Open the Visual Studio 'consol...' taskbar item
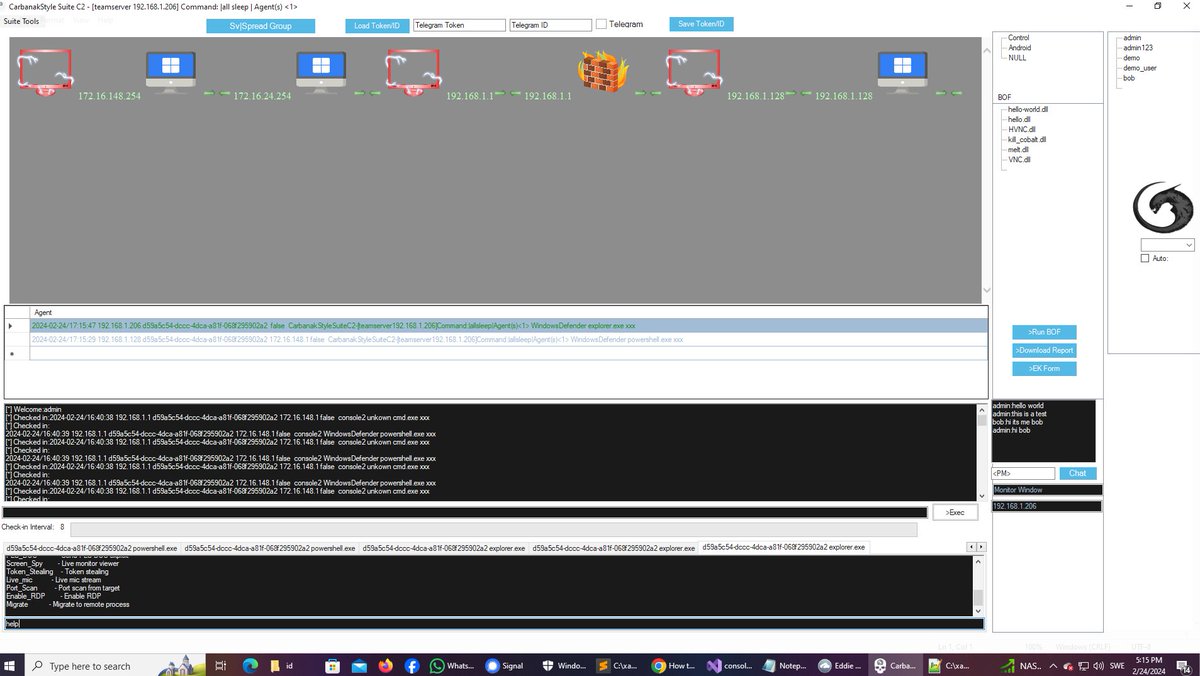Image resolution: width=1200 pixels, height=676 pixels. [728, 665]
